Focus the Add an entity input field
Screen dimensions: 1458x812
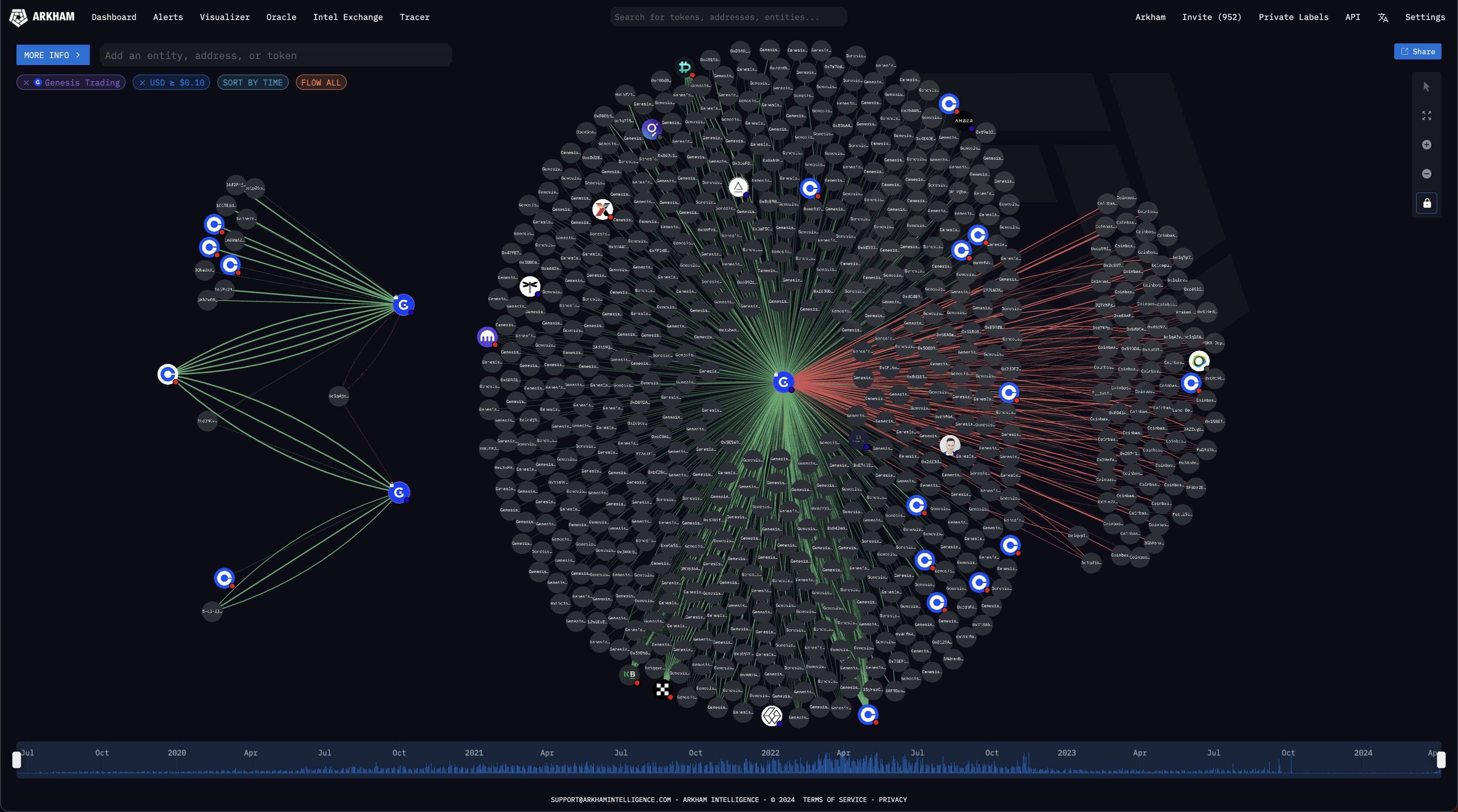pos(276,56)
